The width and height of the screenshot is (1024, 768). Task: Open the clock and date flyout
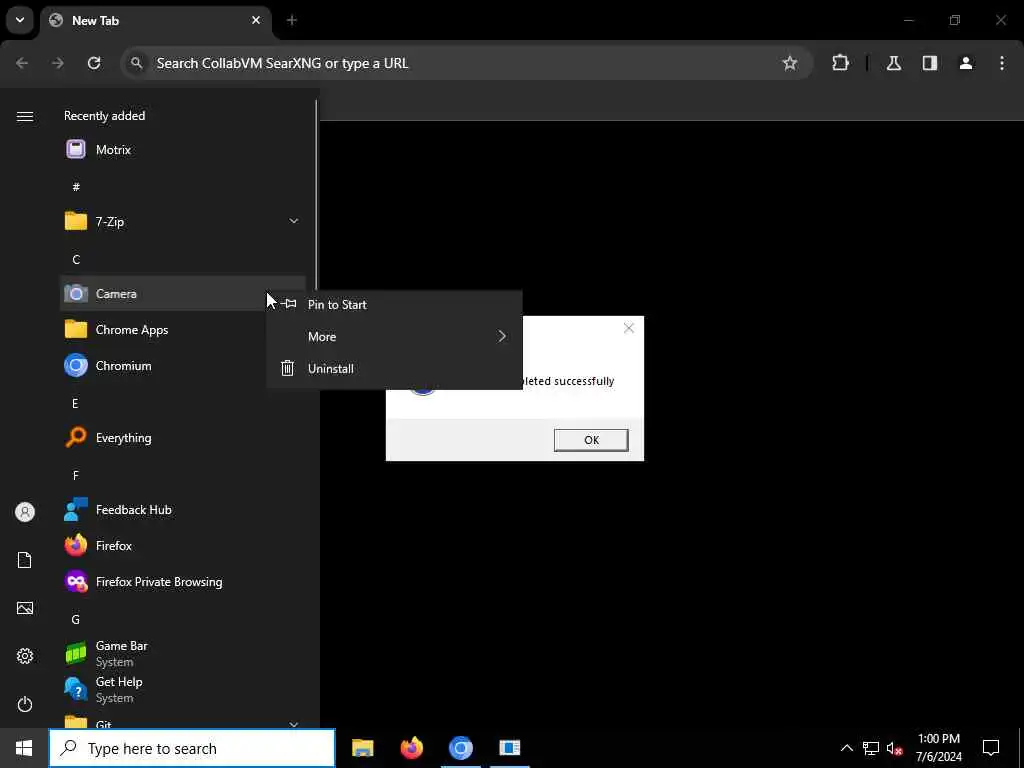coord(938,748)
